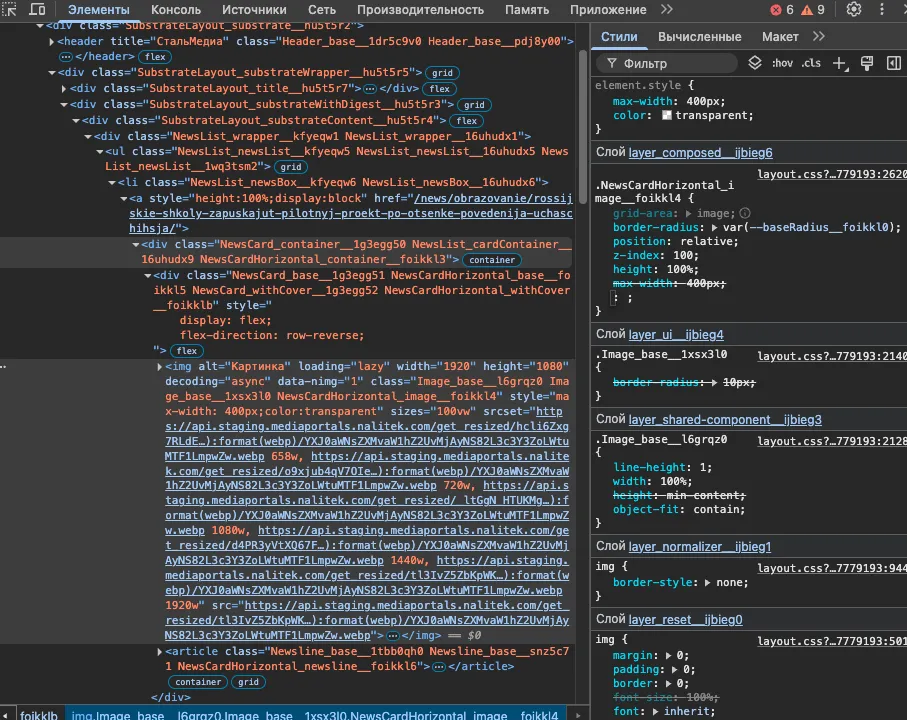Open layer_composed__ijbieg6 layer link
This screenshot has width=907, height=720.
tap(700, 153)
